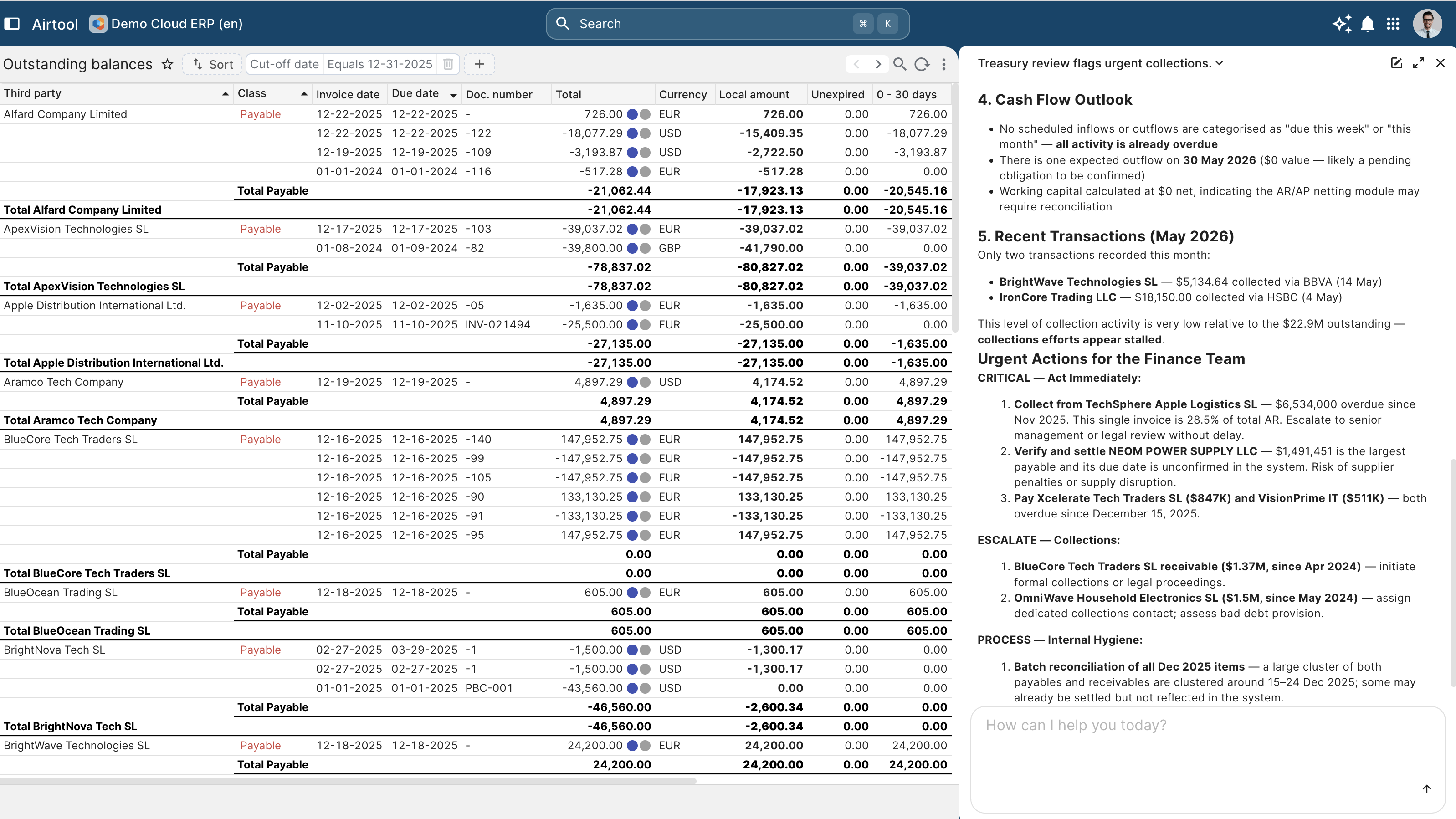
Task: Open notifications bell
Action: (x=1368, y=24)
